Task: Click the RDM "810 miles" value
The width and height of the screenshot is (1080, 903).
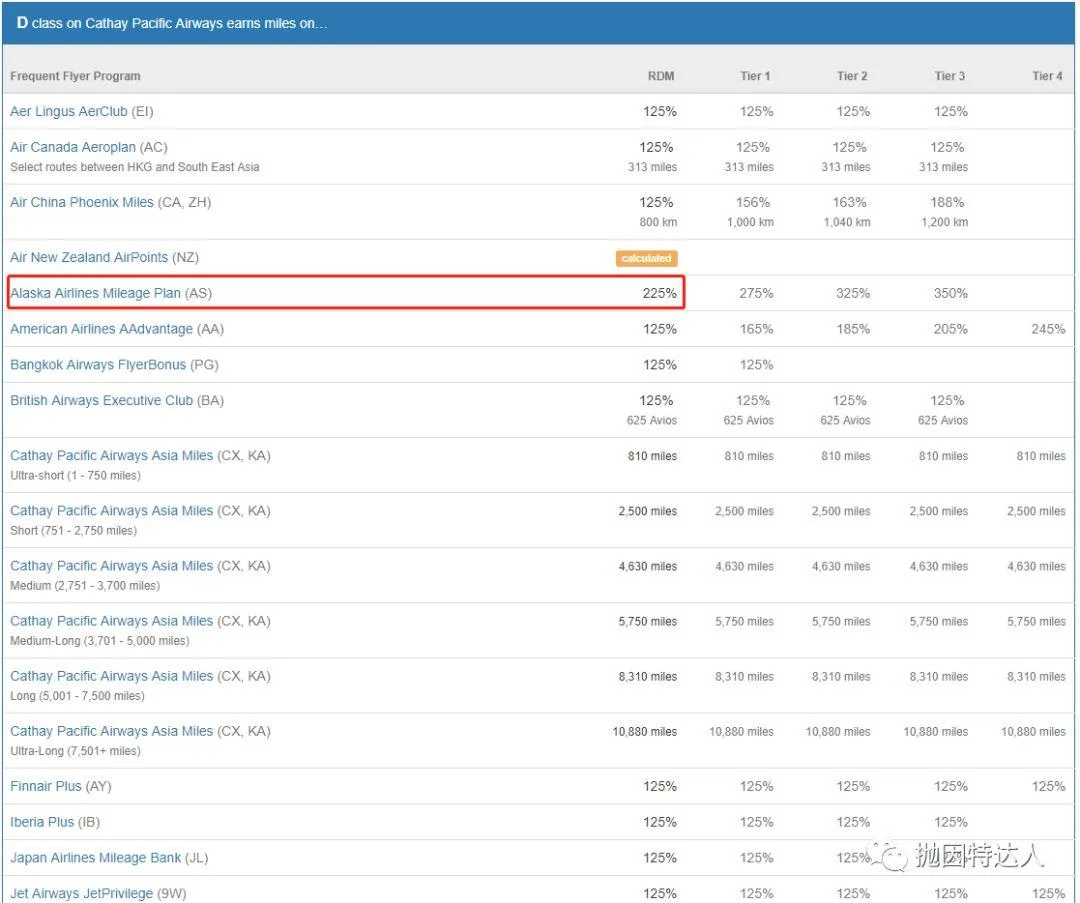Action: (x=652, y=456)
